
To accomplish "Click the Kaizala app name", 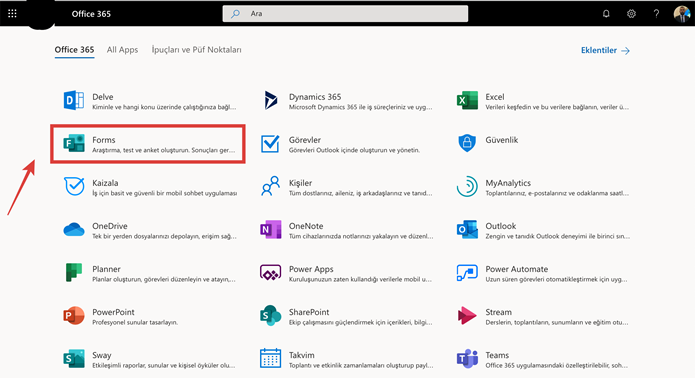I will tap(105, 183).
